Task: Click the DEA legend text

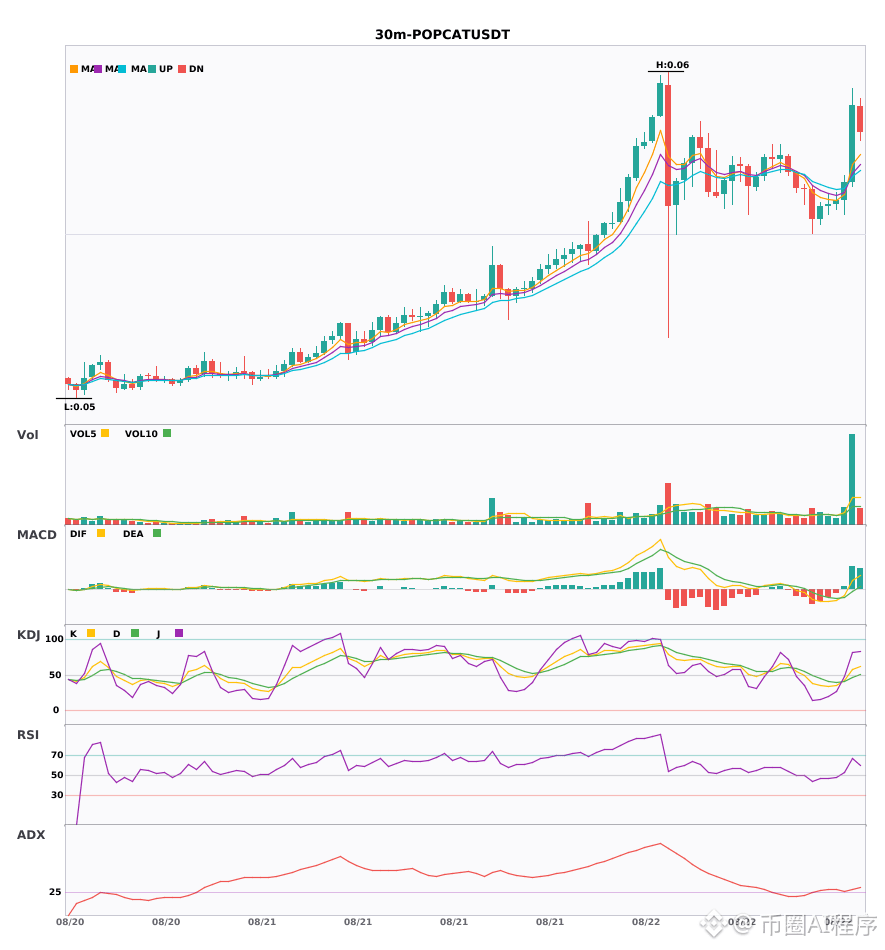Action: click(133, 534)
